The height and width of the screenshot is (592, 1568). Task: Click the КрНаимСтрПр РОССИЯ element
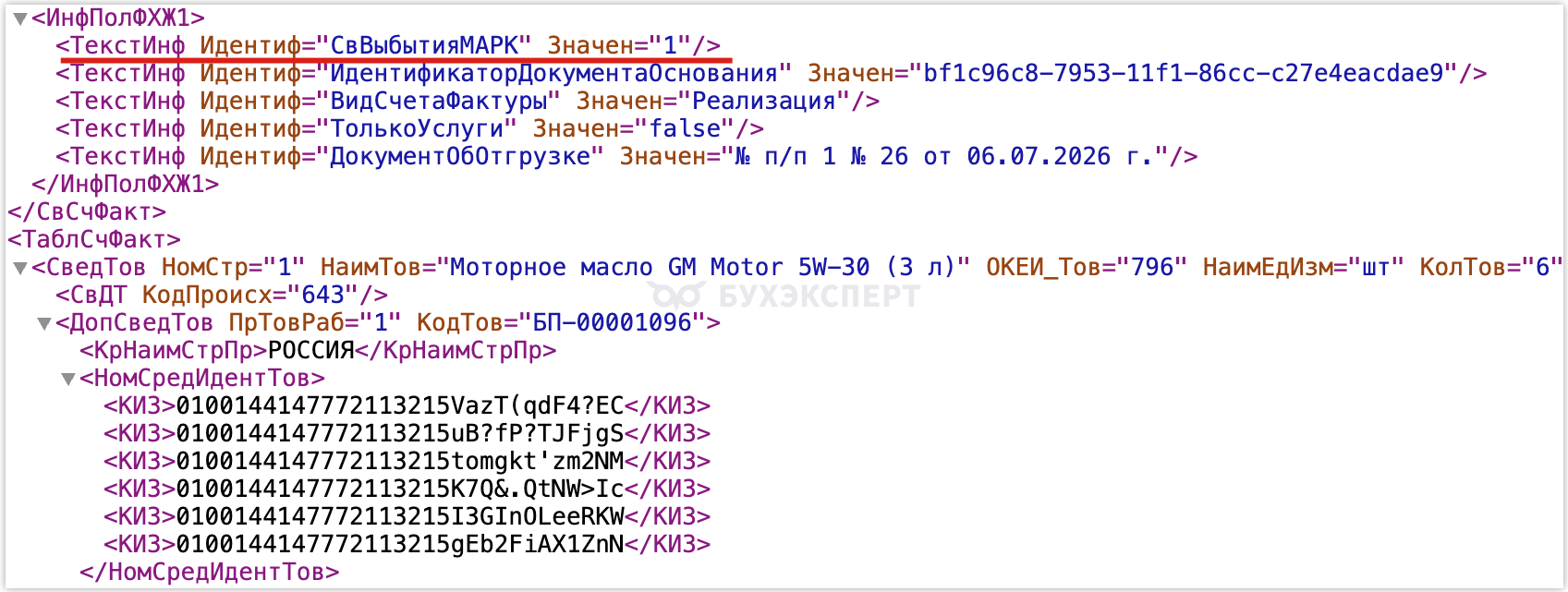pyautogui.click(x=318, y=350)
